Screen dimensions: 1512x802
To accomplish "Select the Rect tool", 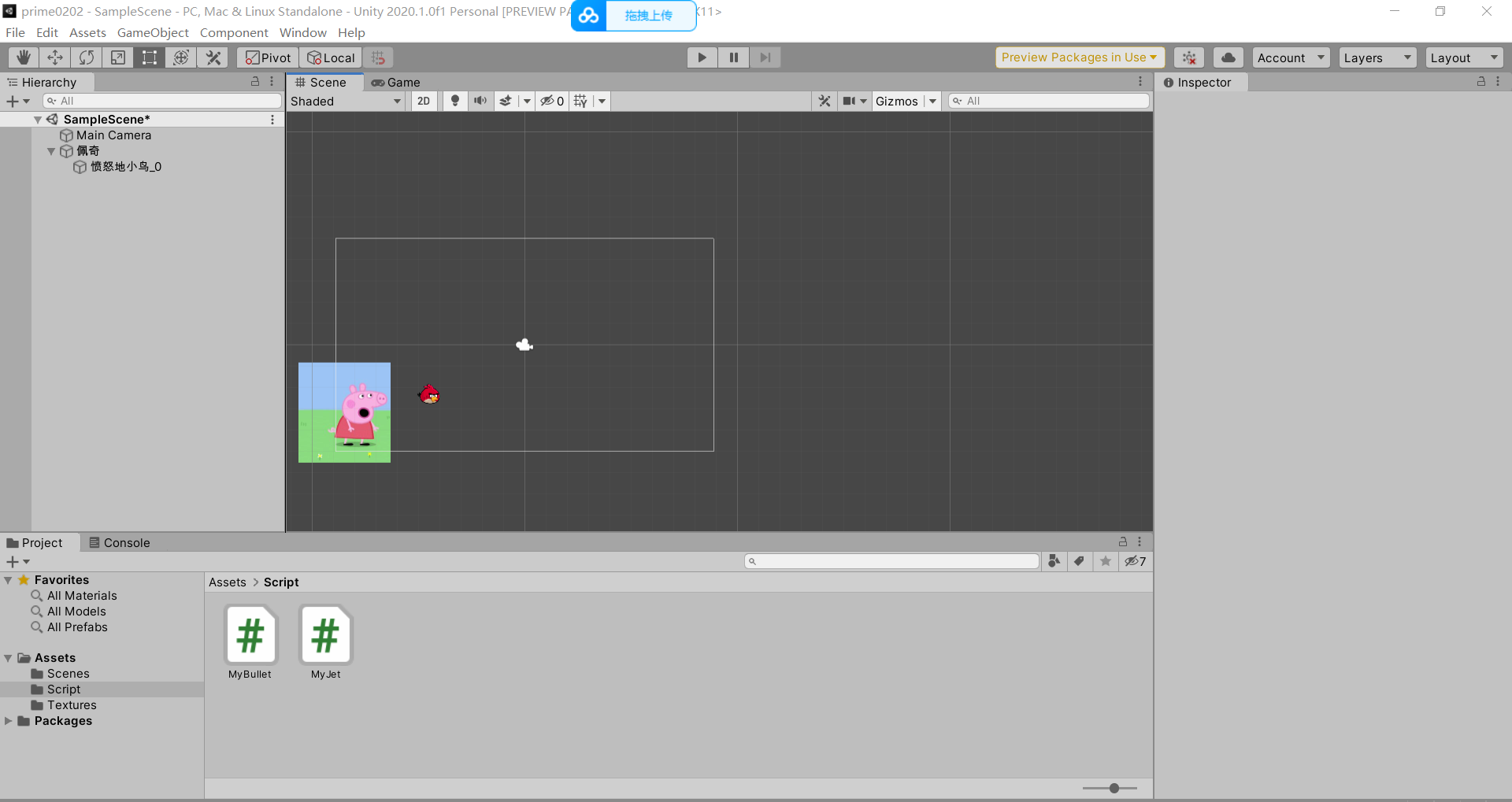I will 150,57.
